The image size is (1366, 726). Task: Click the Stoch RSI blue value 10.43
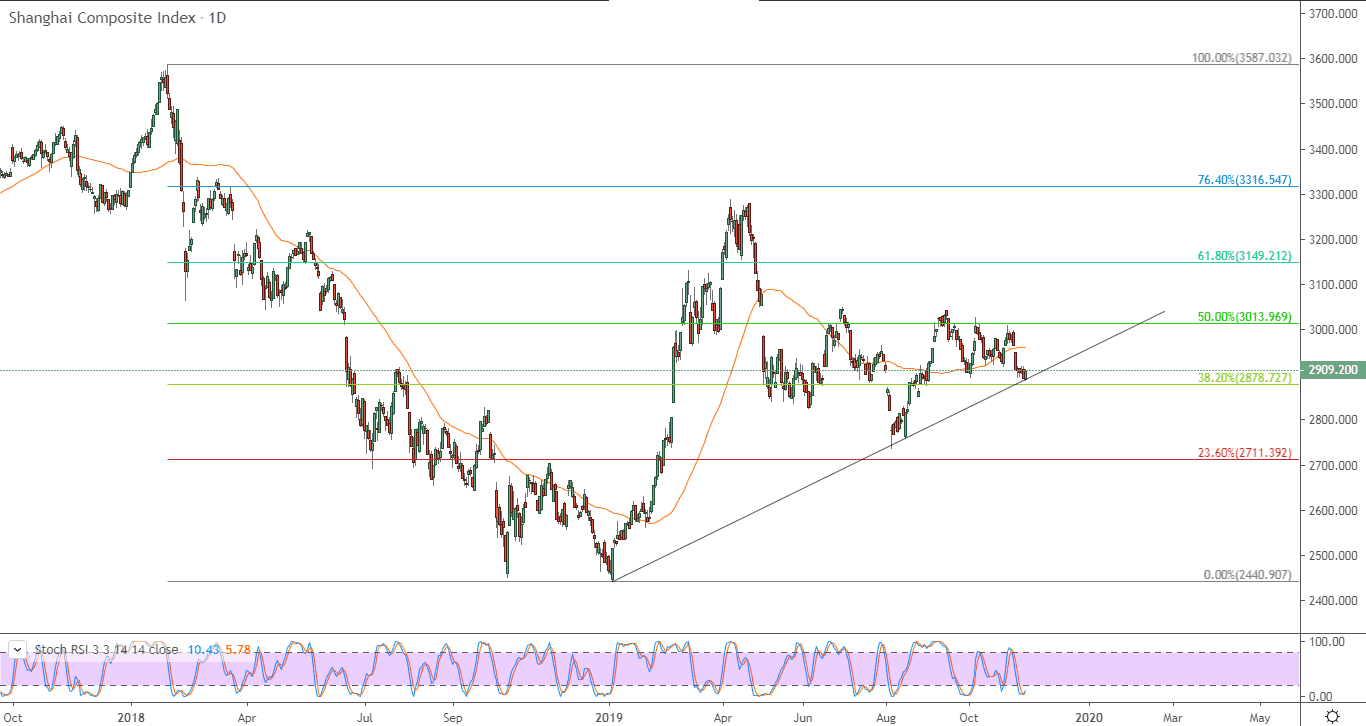point(203,650)
